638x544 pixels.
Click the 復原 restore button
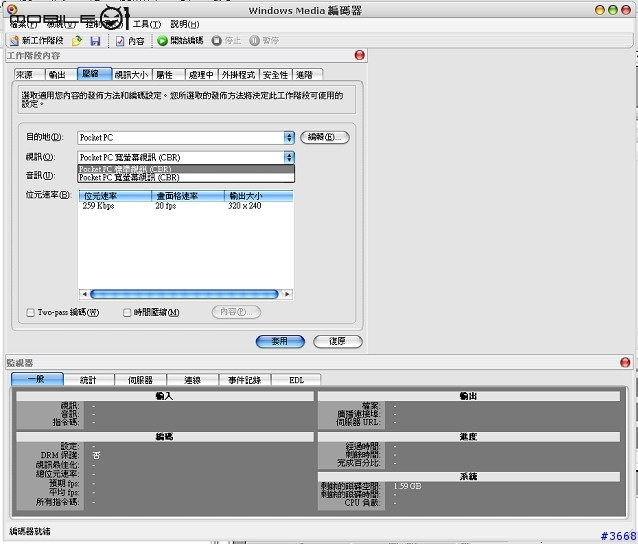tap(338, 341)
